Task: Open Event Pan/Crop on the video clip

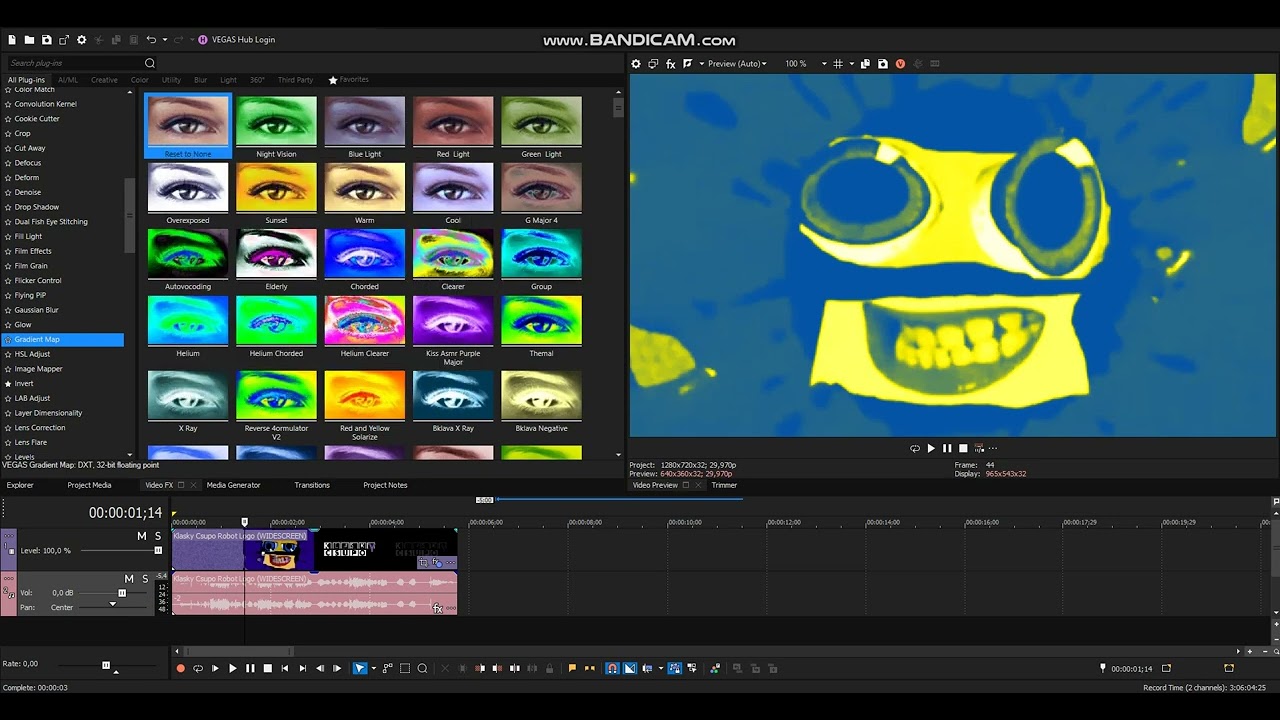Action: (x=423, y=563)
